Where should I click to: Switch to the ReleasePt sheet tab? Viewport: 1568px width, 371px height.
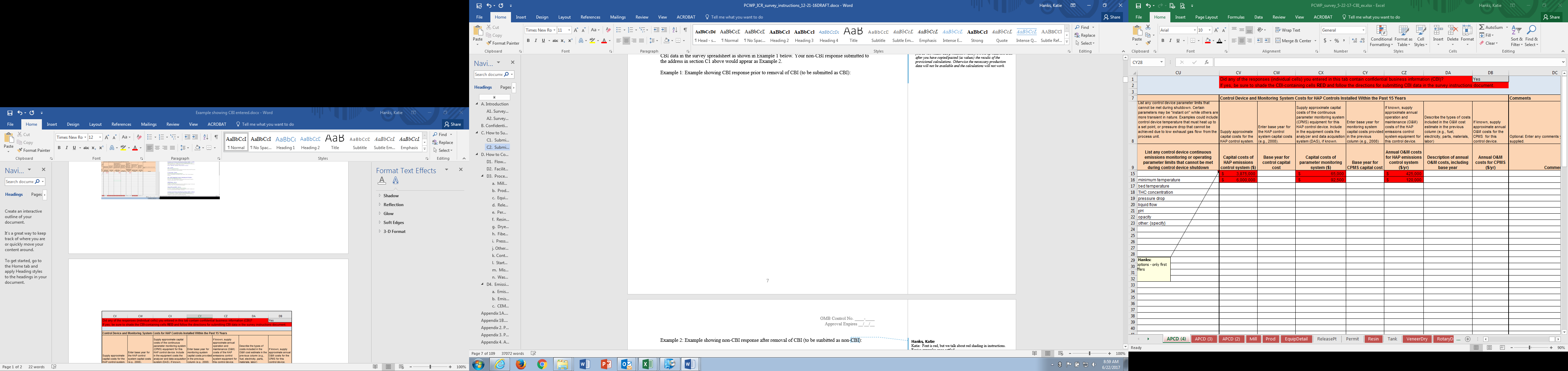(1326, 339)
